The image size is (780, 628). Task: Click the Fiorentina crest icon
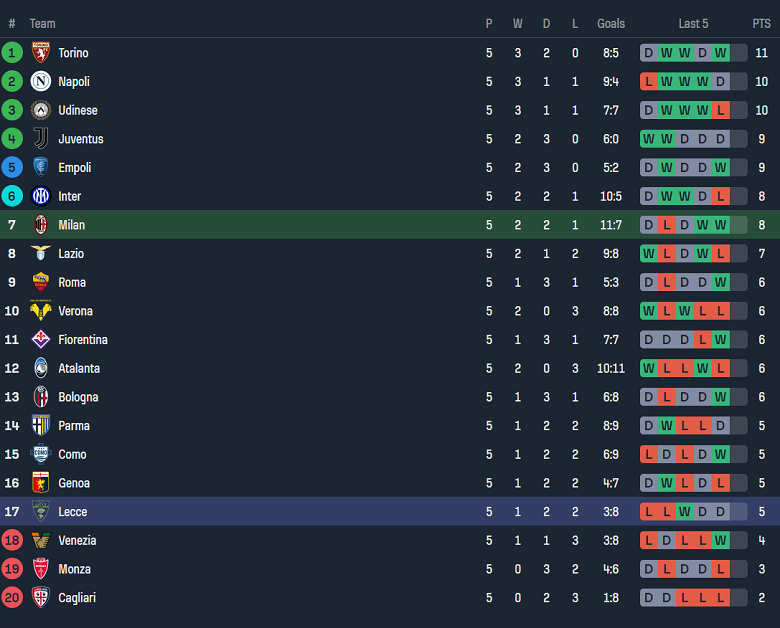click(x=41, y=340)
